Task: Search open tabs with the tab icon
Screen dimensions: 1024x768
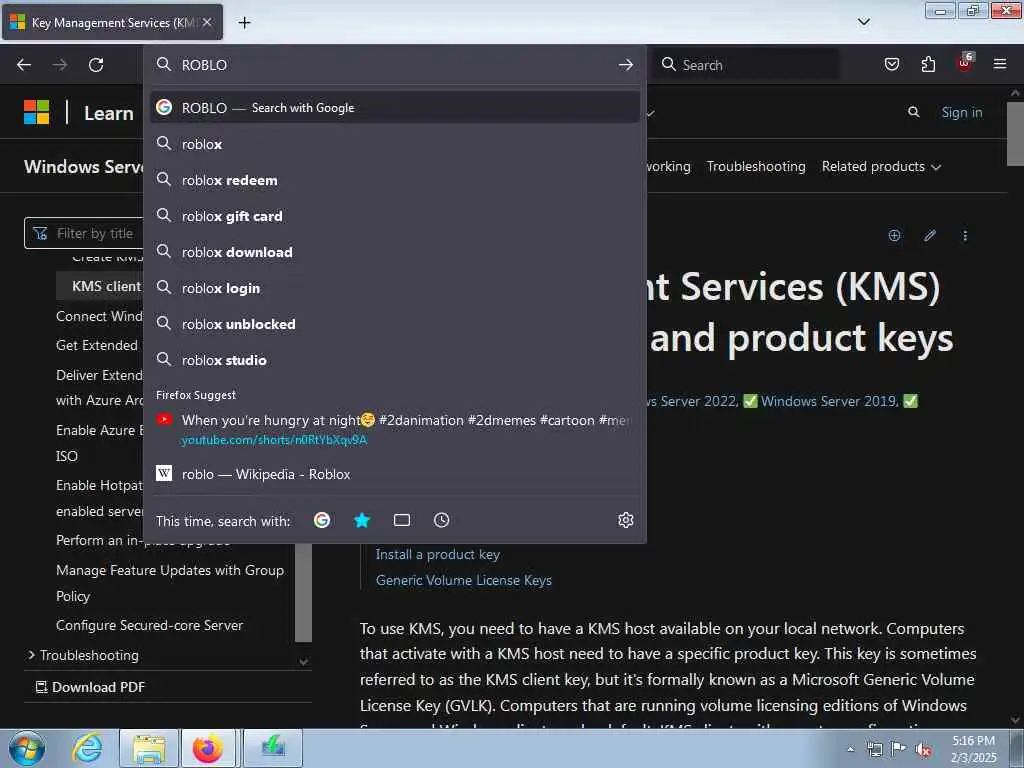Action: tap(402, 520)
